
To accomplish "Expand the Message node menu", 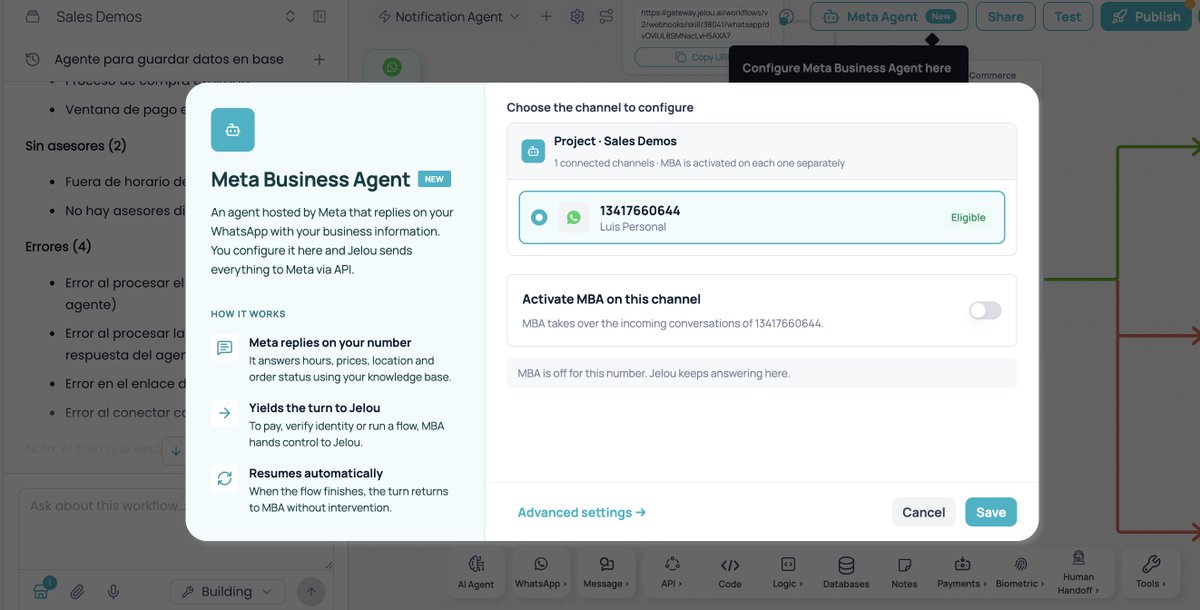I will 606,573.
